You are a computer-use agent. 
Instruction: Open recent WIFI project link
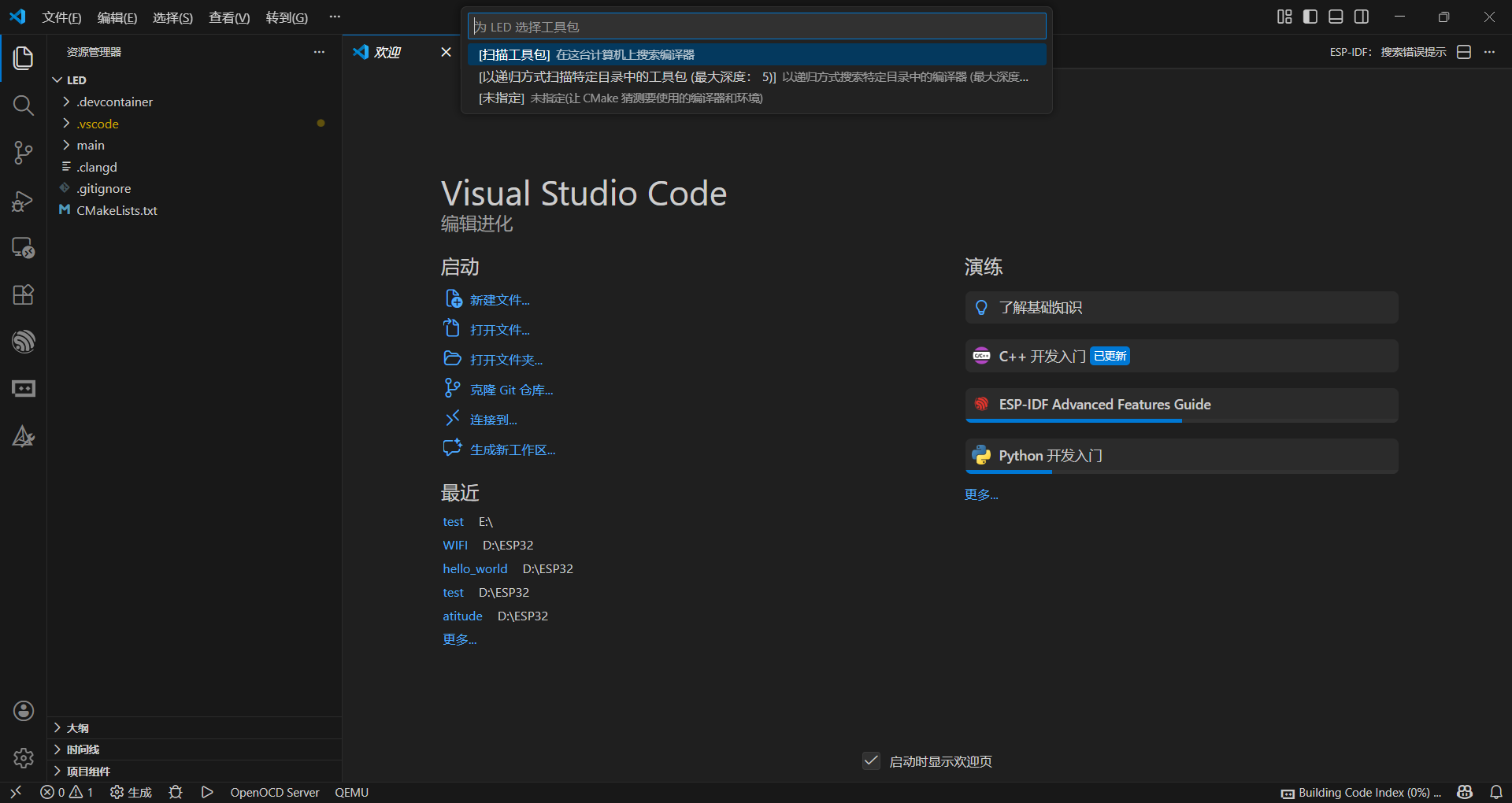point(455,545)
